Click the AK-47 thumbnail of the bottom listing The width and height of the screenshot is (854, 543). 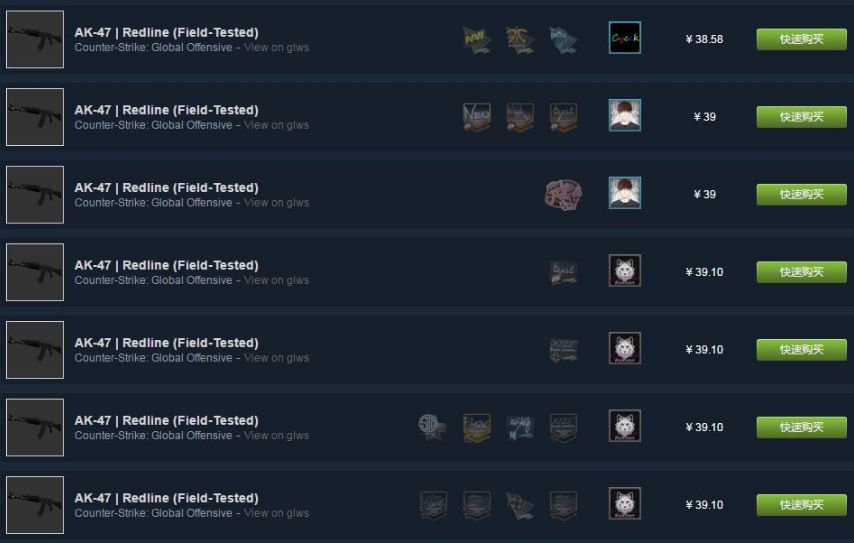point(35,505)
